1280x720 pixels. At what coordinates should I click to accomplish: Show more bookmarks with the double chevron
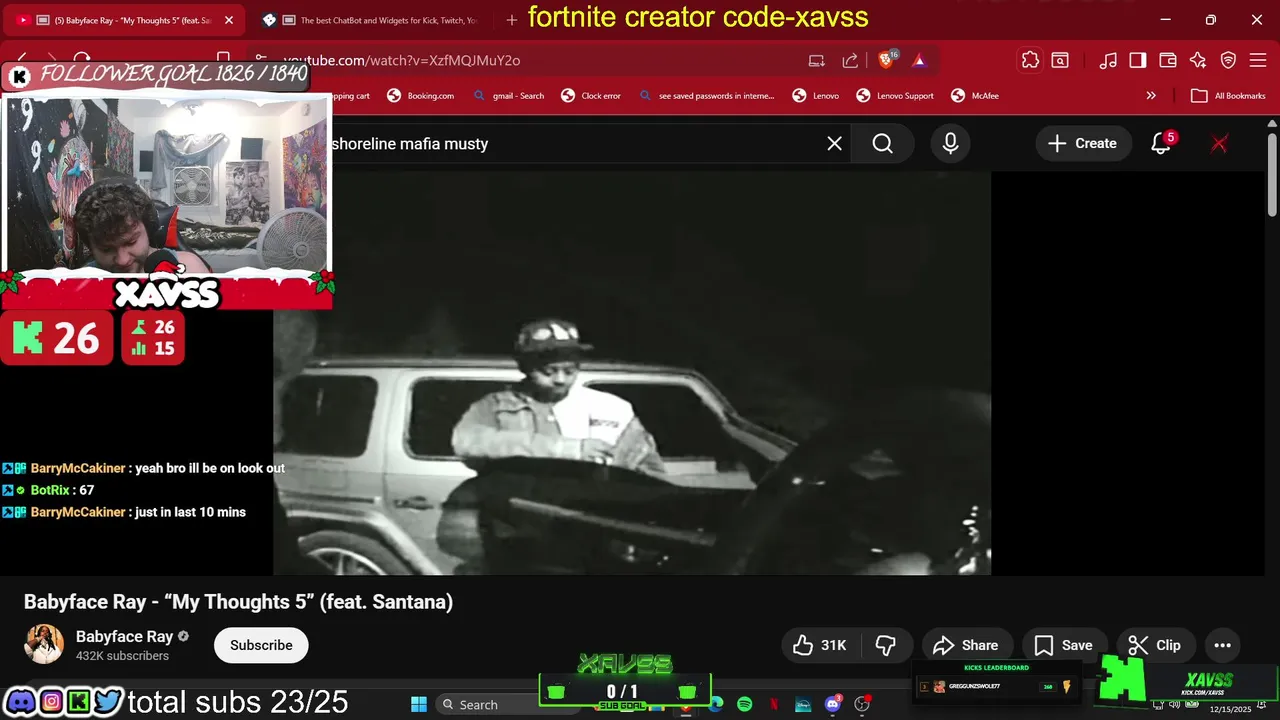point(1151,96)
